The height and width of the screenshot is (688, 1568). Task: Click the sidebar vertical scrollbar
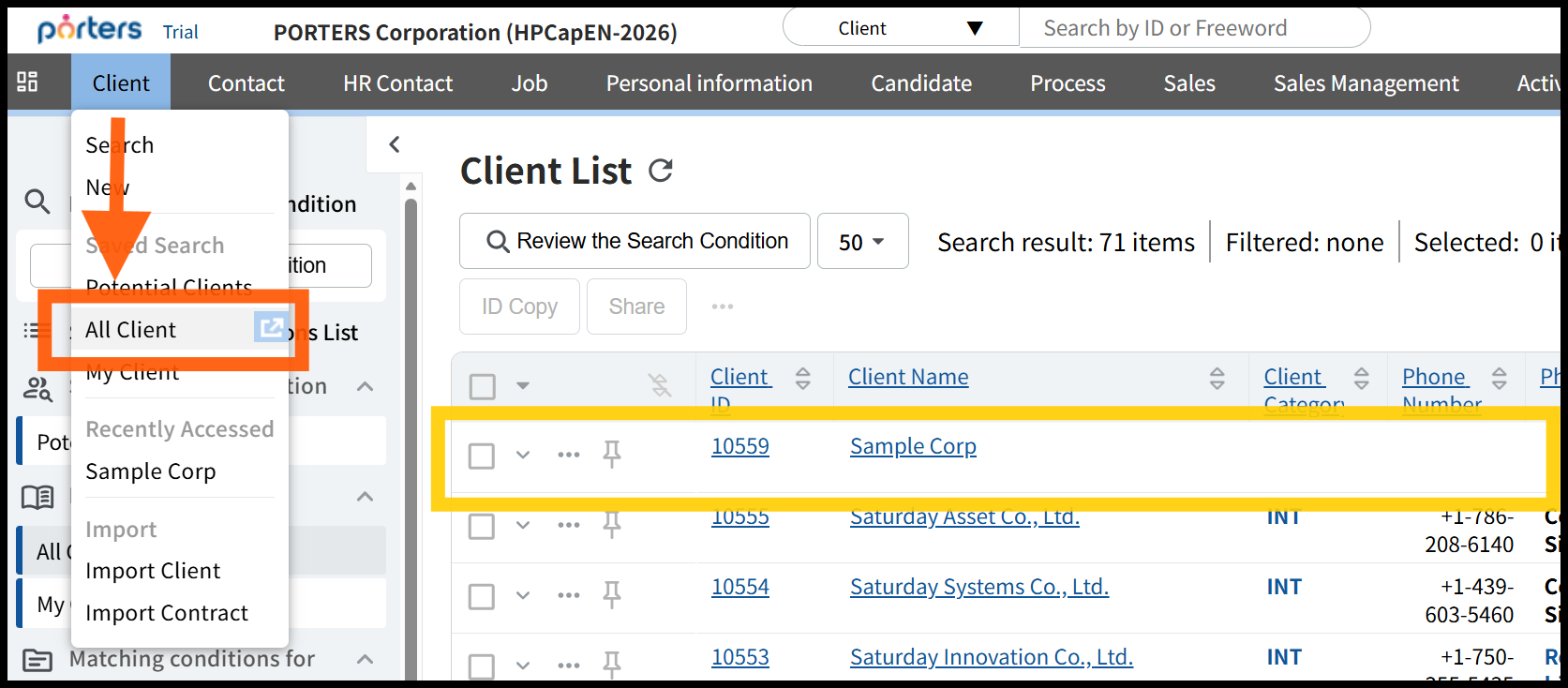(411, 422)
